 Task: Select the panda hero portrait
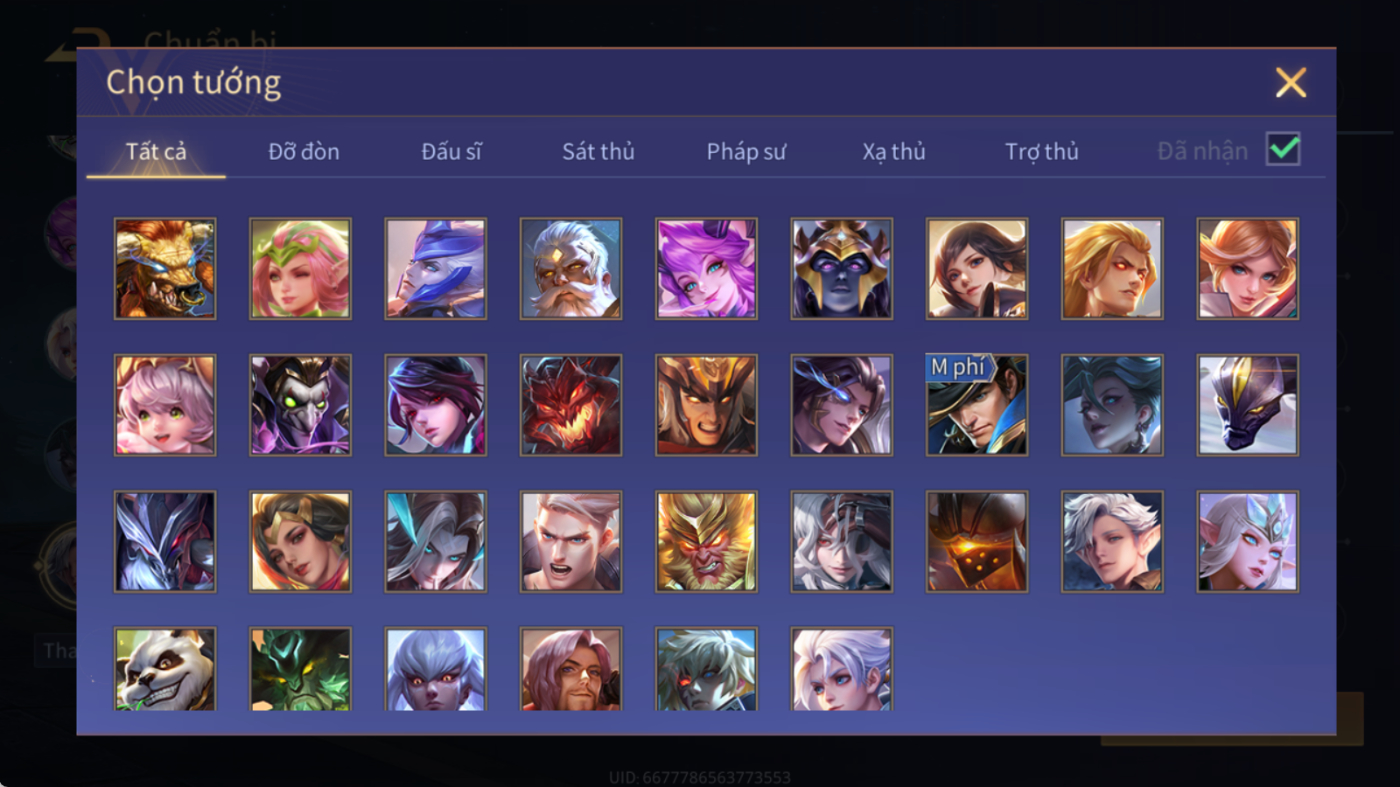(165, 669)
